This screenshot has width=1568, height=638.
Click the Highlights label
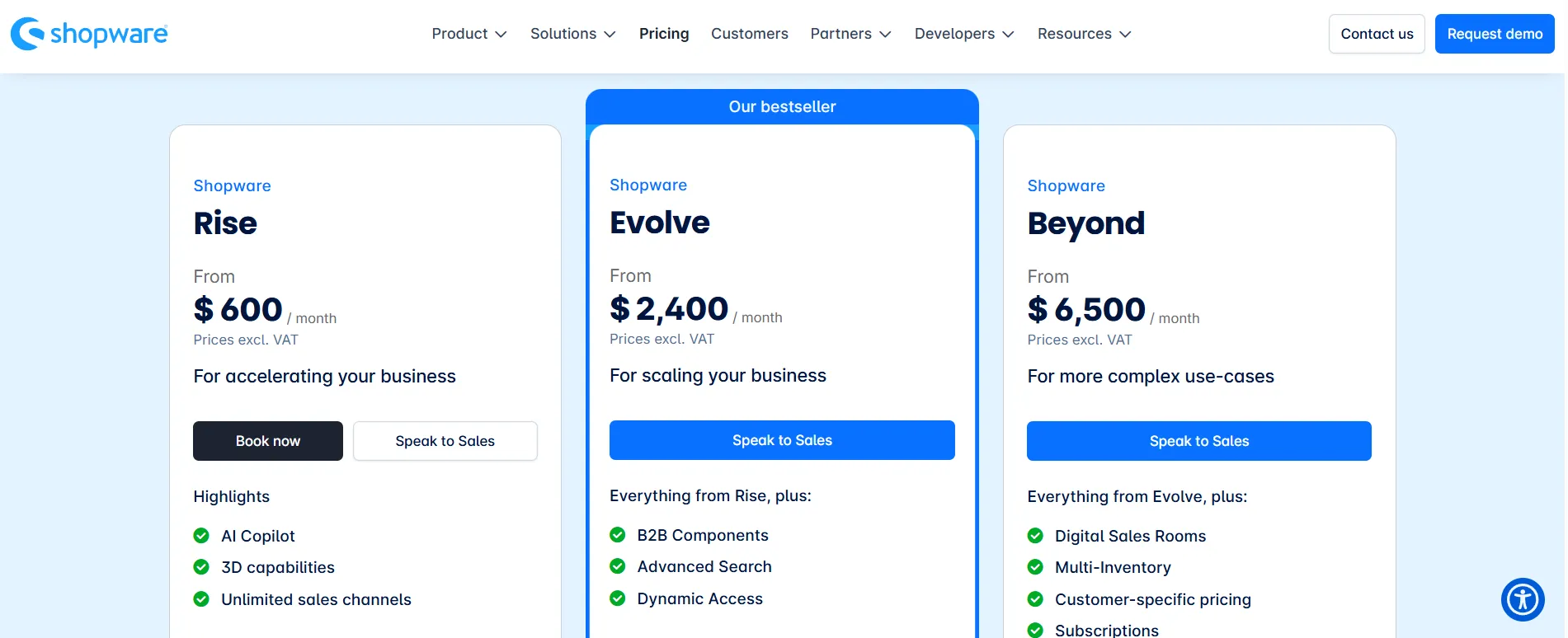click(232, 497)
